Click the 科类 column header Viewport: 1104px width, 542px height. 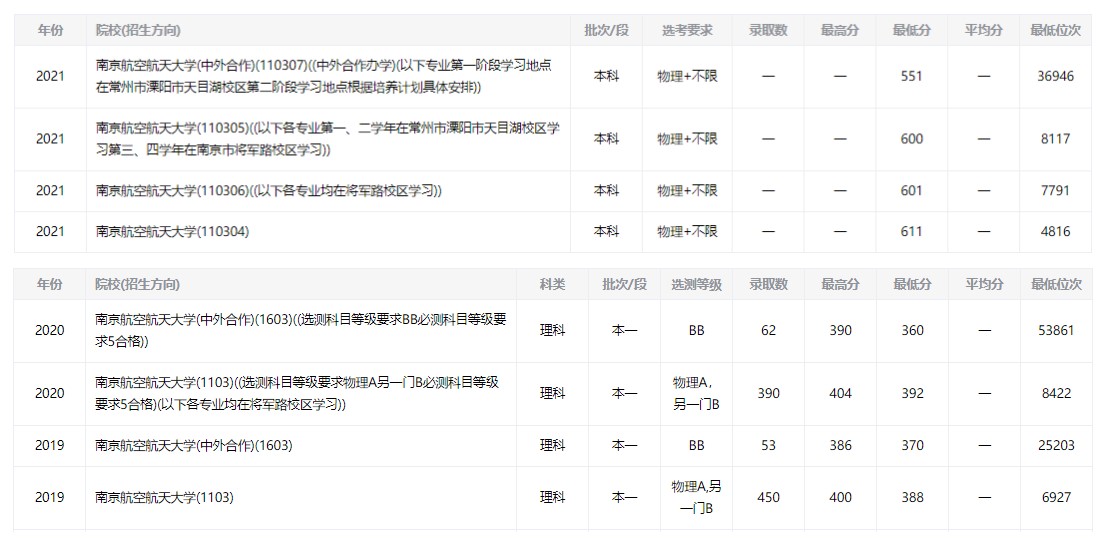pyautogui.click(x=552, y=285)
